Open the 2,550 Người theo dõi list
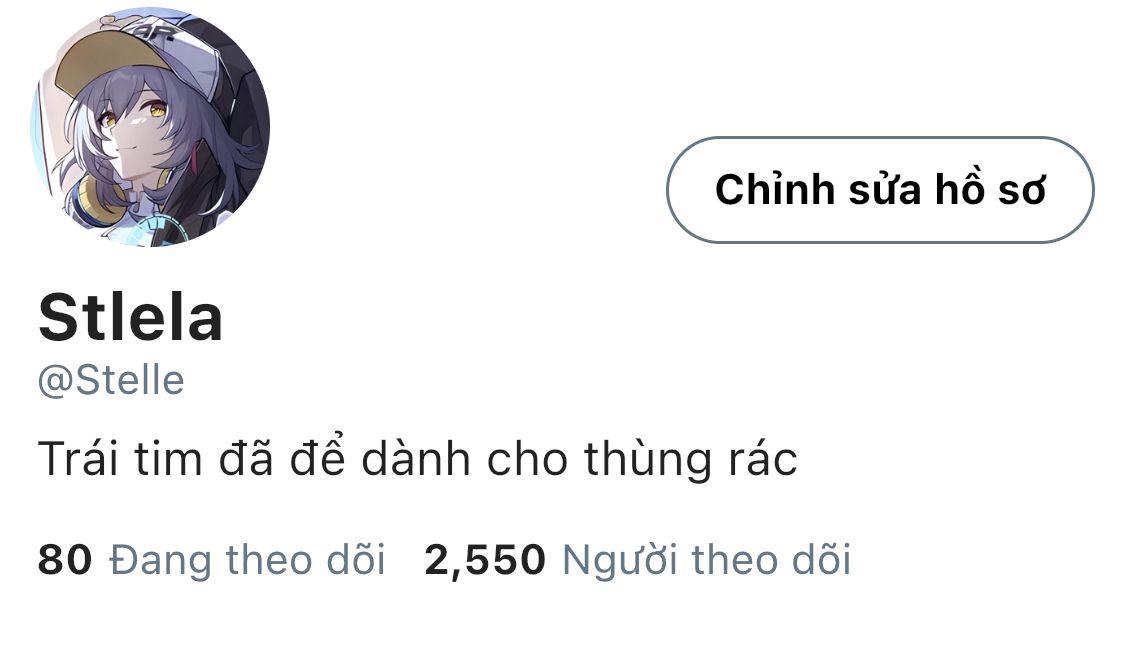This screenshot has height=666, width=1125. (x=638, y=560)
